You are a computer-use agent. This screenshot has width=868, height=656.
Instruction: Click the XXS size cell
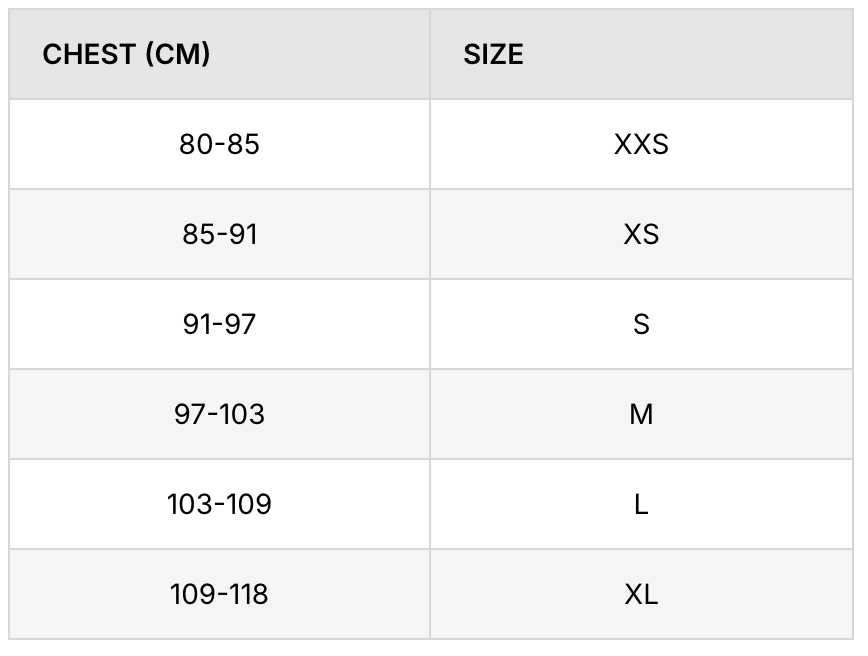point(641,145)
